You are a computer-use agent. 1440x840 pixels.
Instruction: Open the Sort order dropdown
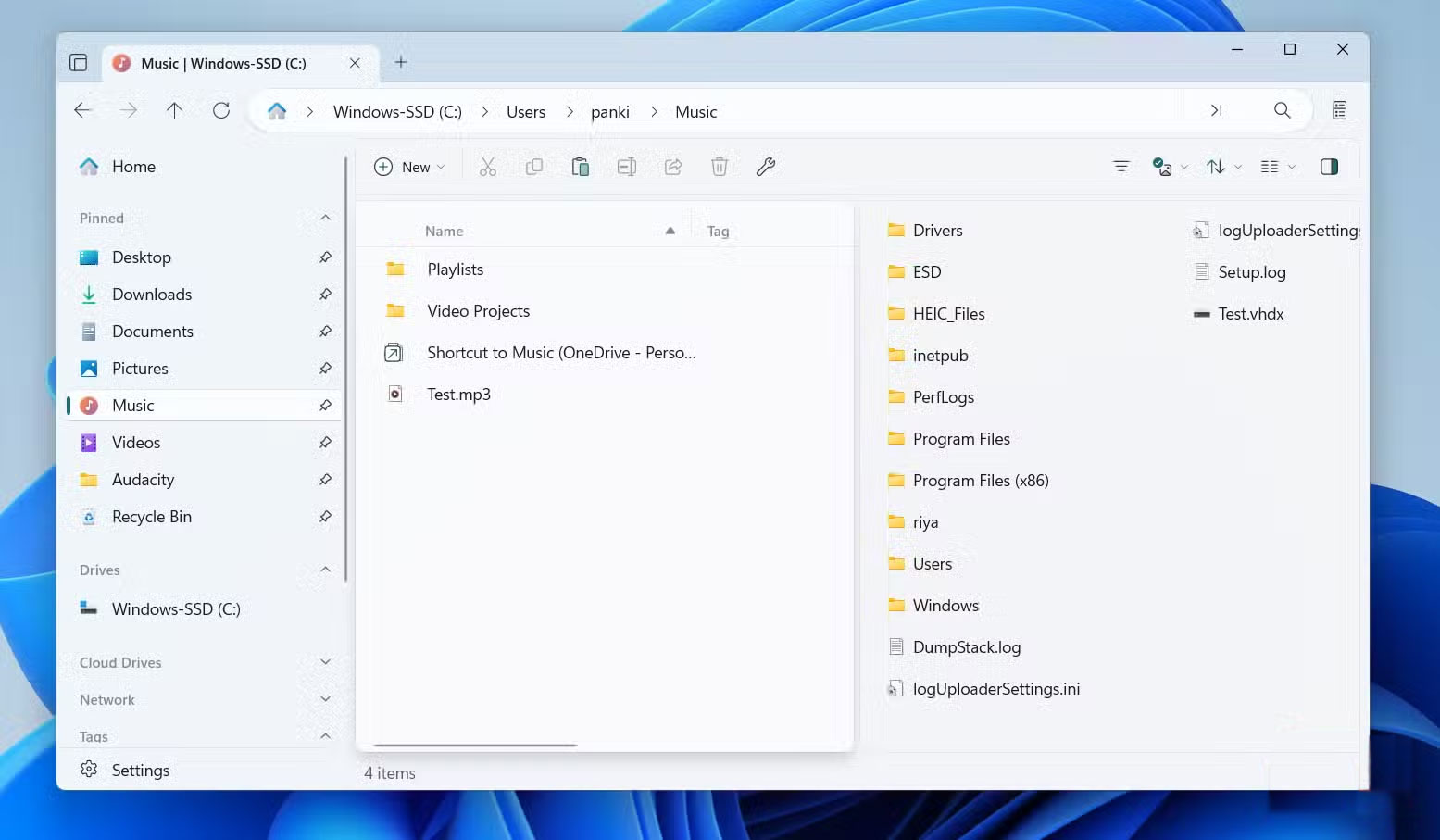[1221, 167]
